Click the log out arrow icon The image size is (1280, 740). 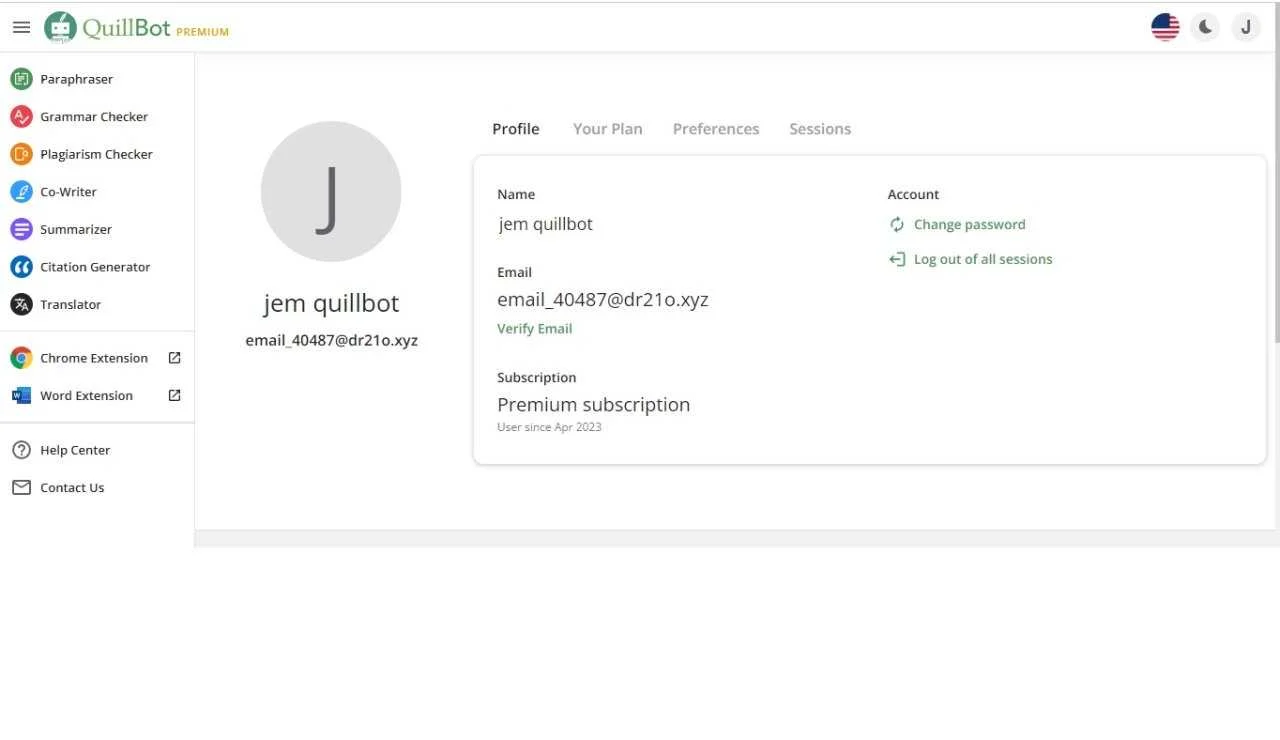897,259
